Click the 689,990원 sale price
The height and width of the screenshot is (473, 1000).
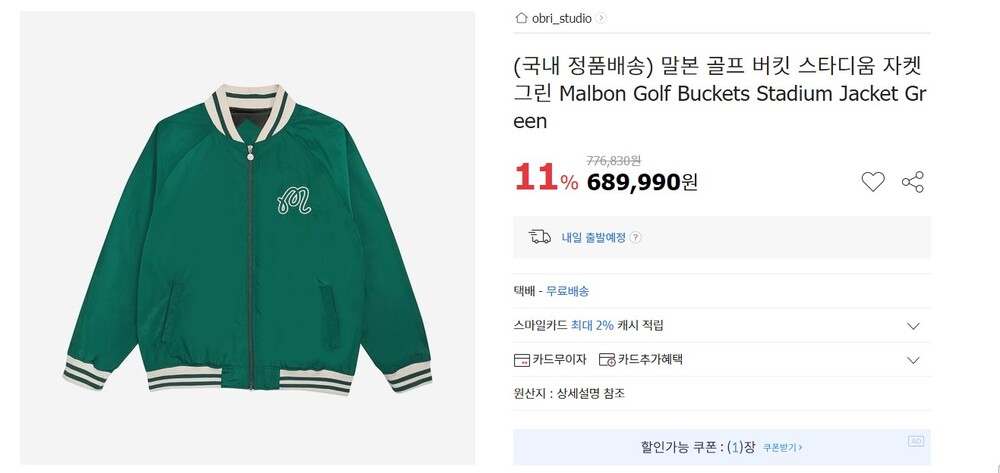tap(642, 182)
